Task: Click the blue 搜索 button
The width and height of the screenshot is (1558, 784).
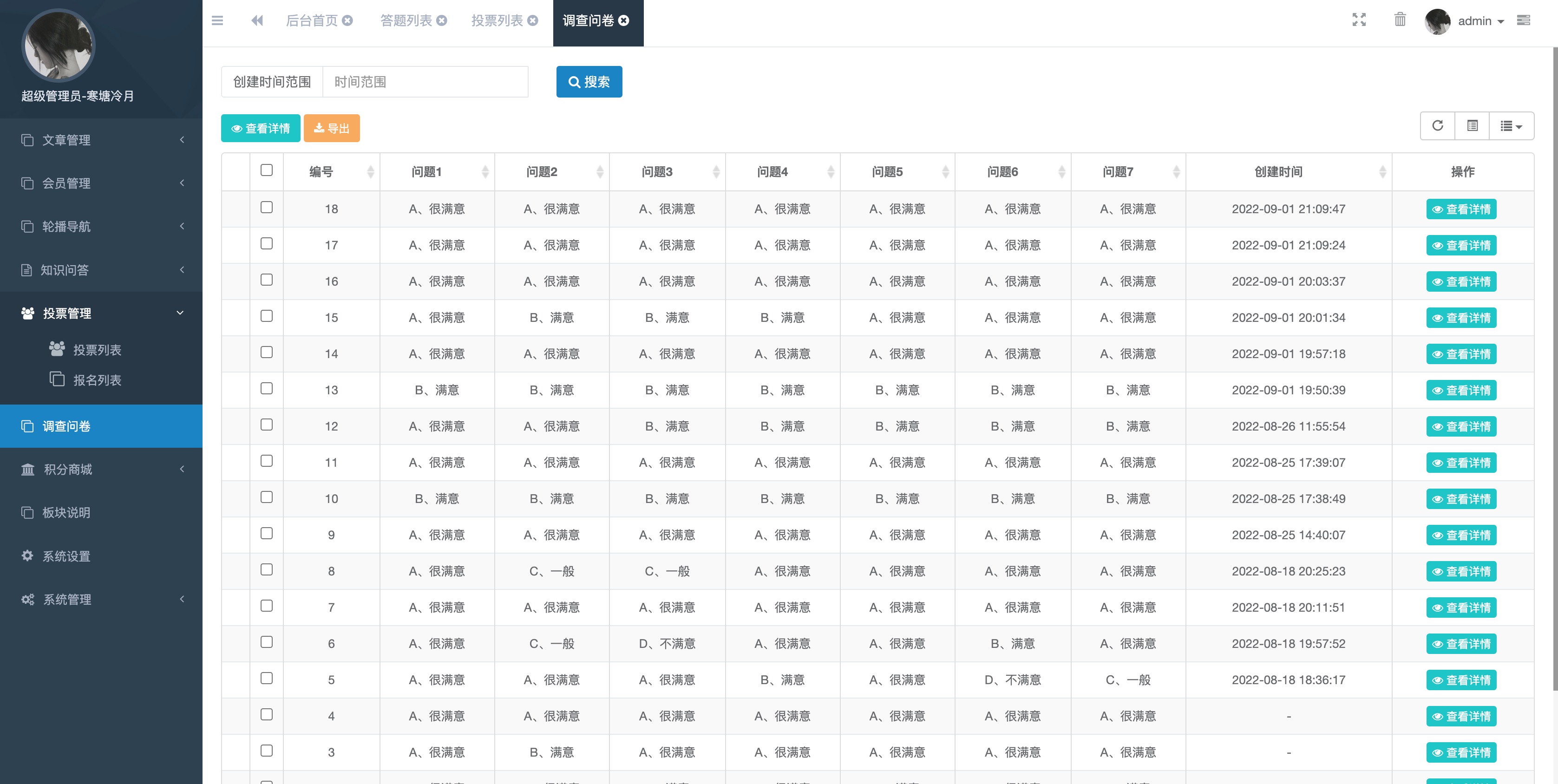Action: tap(589, 82)
